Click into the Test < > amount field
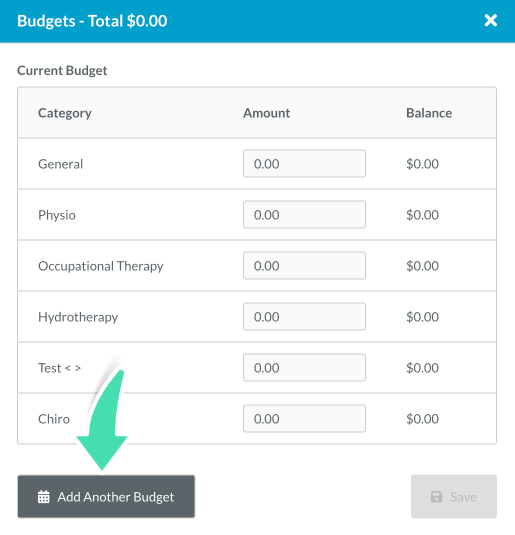This screenshot has width=515, height=535. (304, 367)
